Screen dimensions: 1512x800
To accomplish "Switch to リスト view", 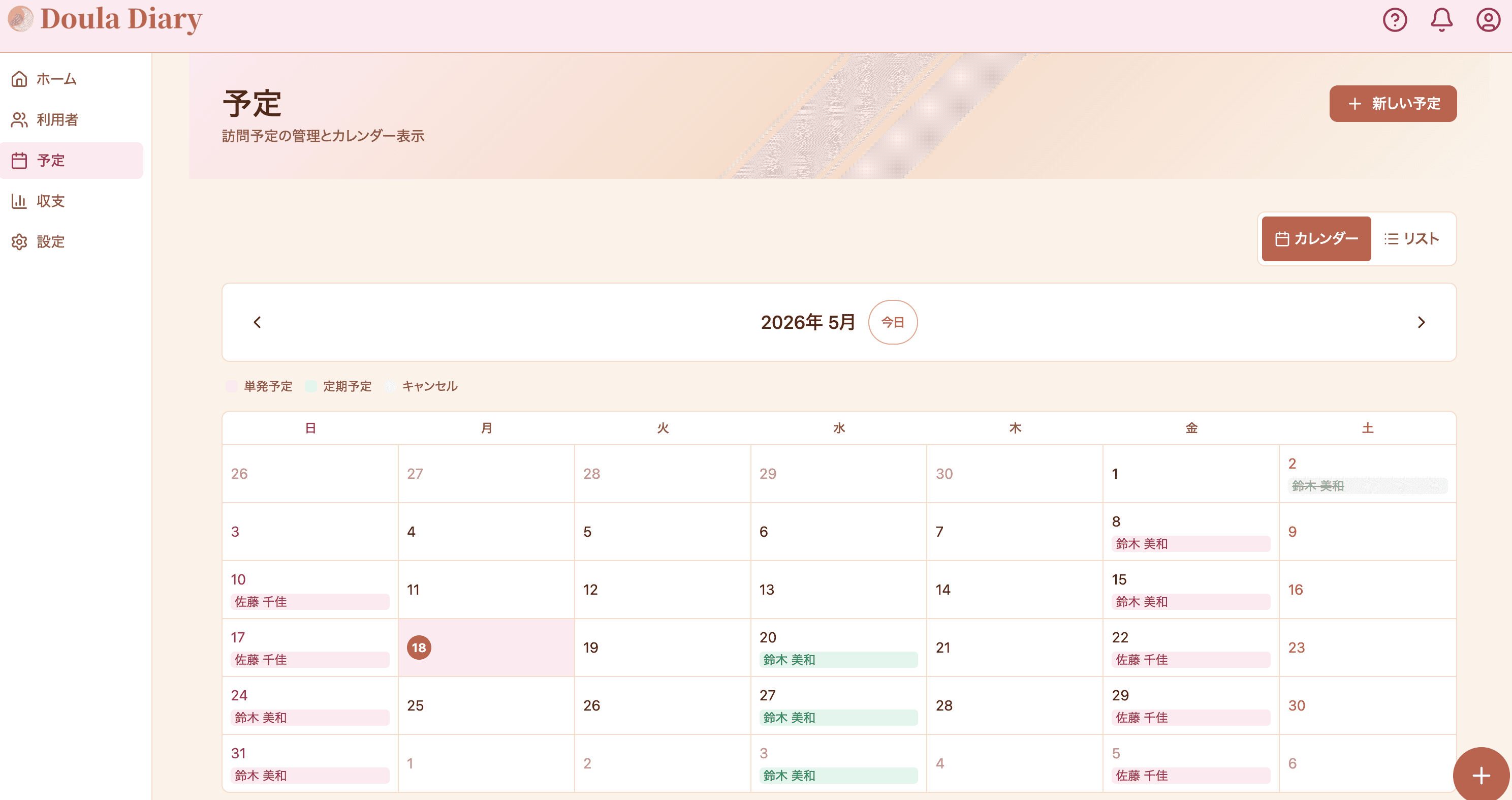I will coord(1411,238).
